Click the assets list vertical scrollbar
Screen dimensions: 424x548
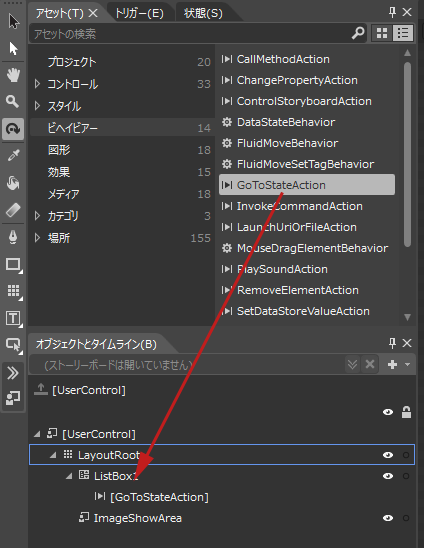click(x=407, y=185)
